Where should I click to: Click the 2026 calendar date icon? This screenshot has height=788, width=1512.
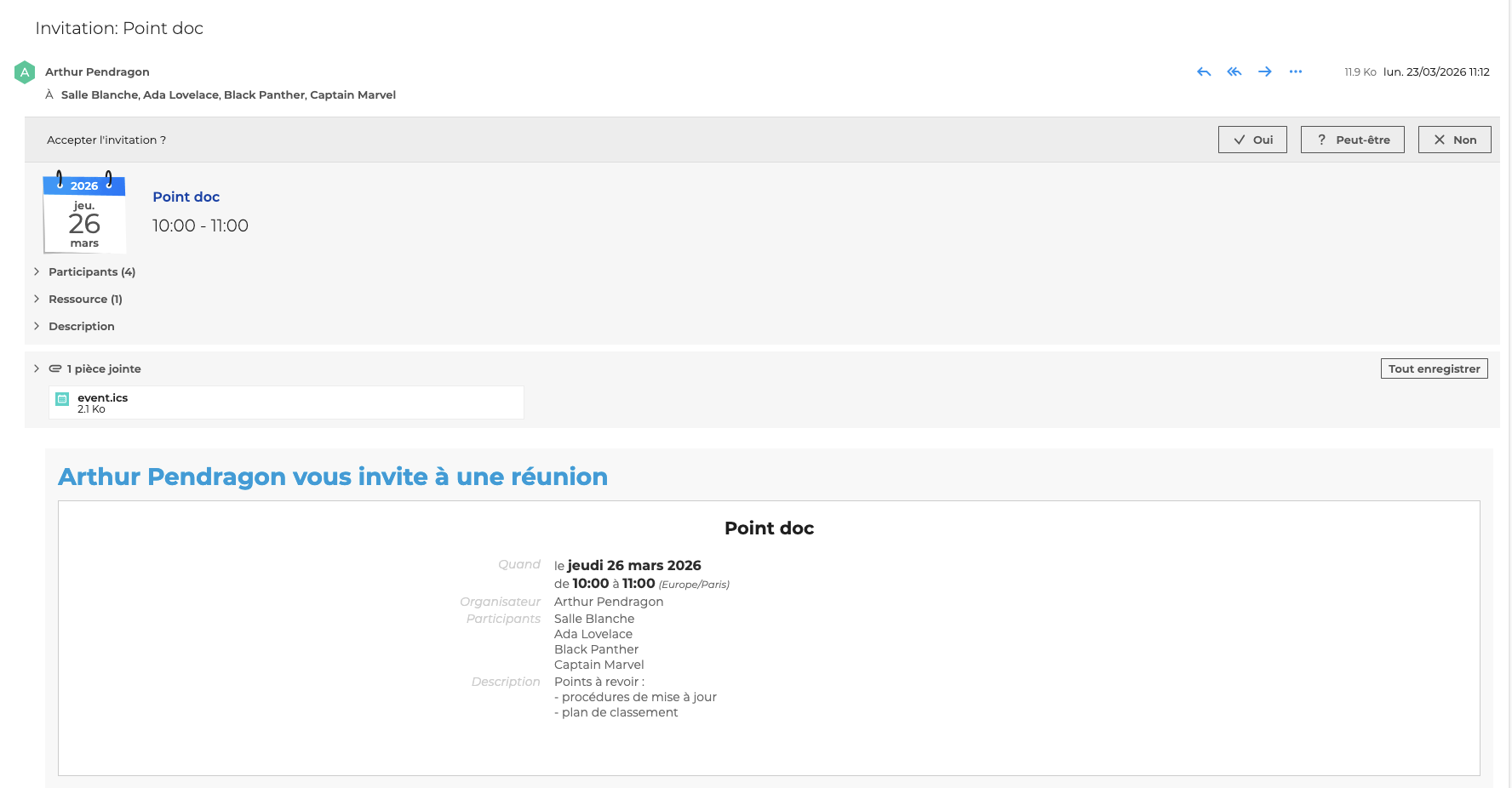pyautogui.click(x=84, y=214)
